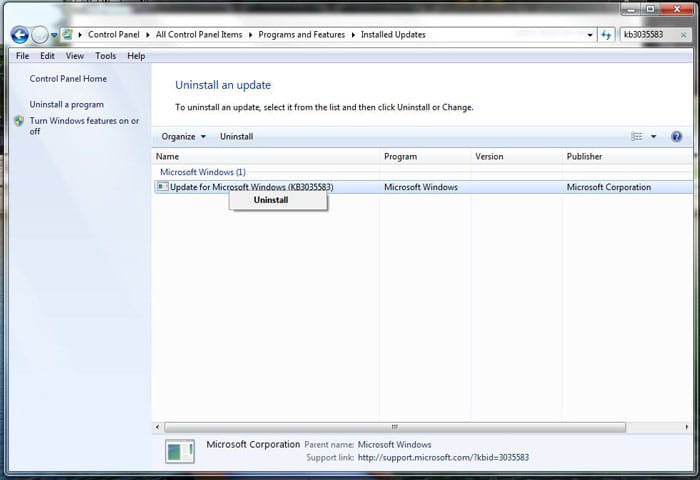Image resolution: width=700 pixels, height=480 pixels.
Task: Minimize the window
Action: 631,9
